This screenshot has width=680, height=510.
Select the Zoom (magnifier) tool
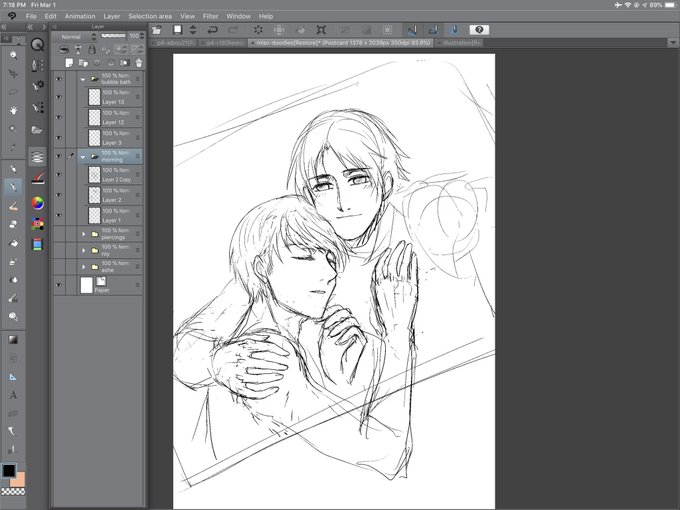tap(13, 55)
